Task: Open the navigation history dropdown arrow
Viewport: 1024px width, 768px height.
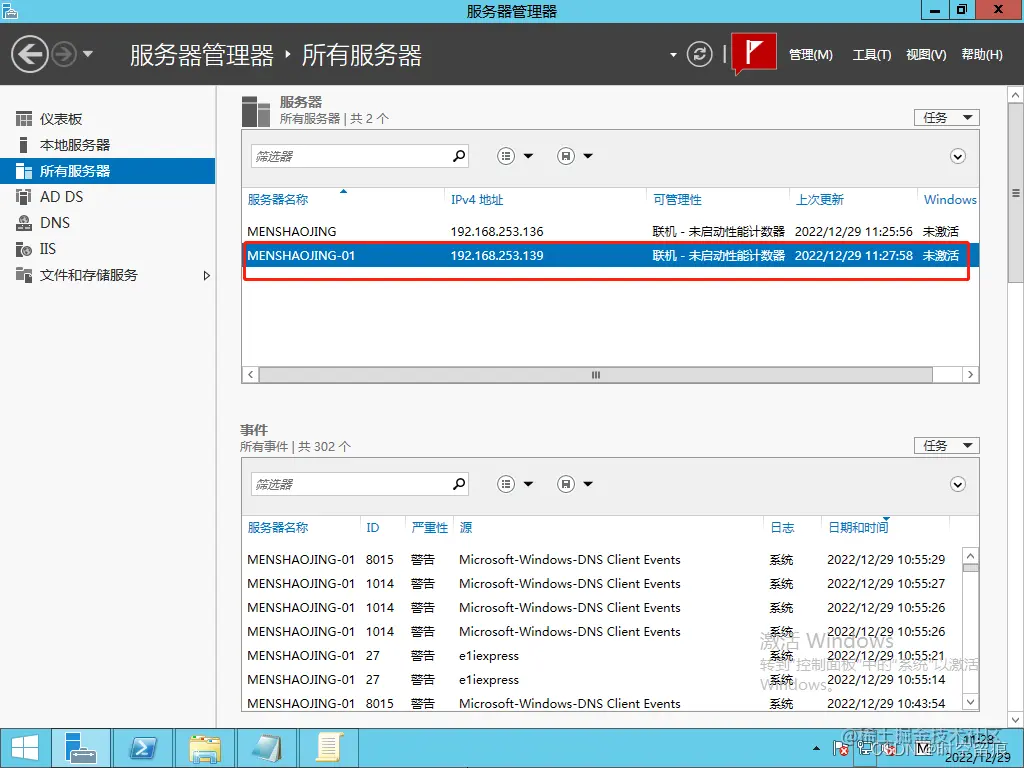Action: 88,54
